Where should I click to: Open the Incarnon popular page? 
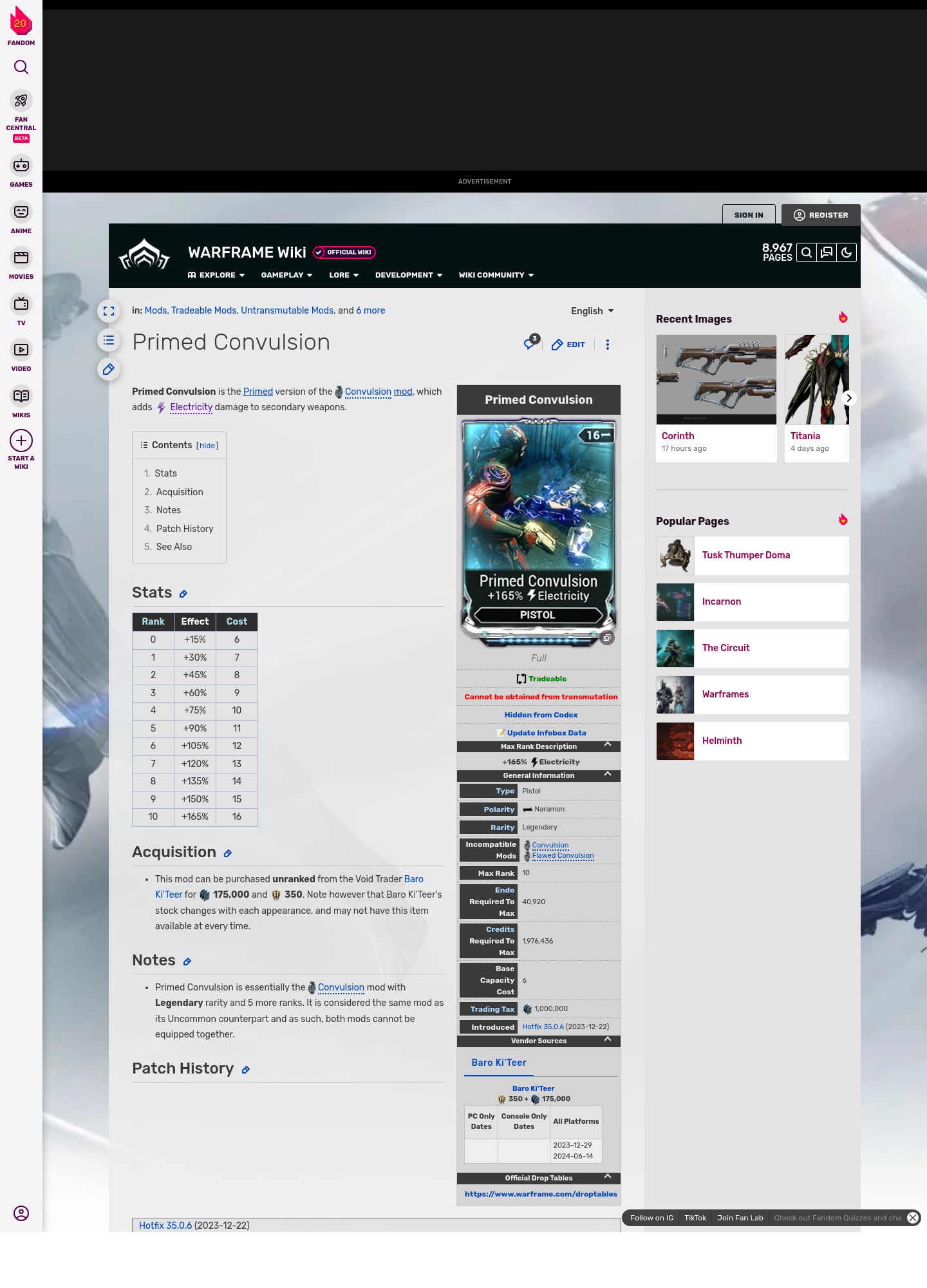pyautogui.click(x=753, y=602)
